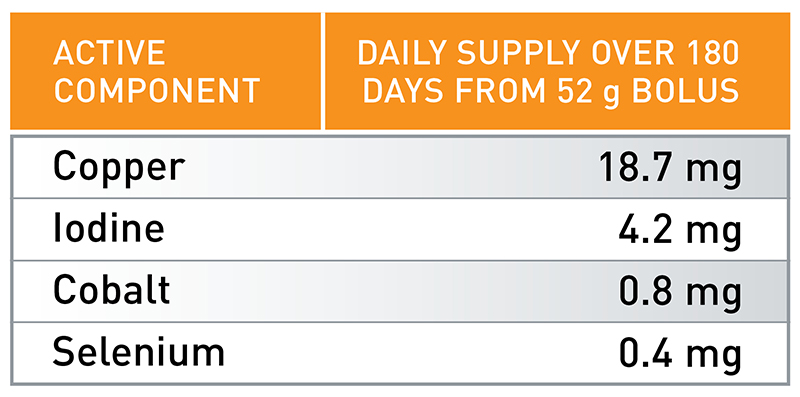Click the mg unit in the Iodine row
Viewport: 800px width, 397px height.
[x=713, y=235]
